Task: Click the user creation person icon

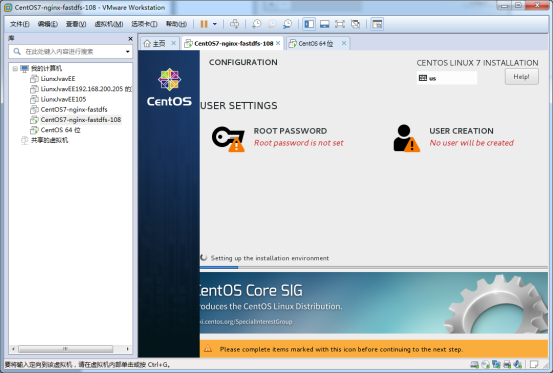Action: (x=406, y=138)
